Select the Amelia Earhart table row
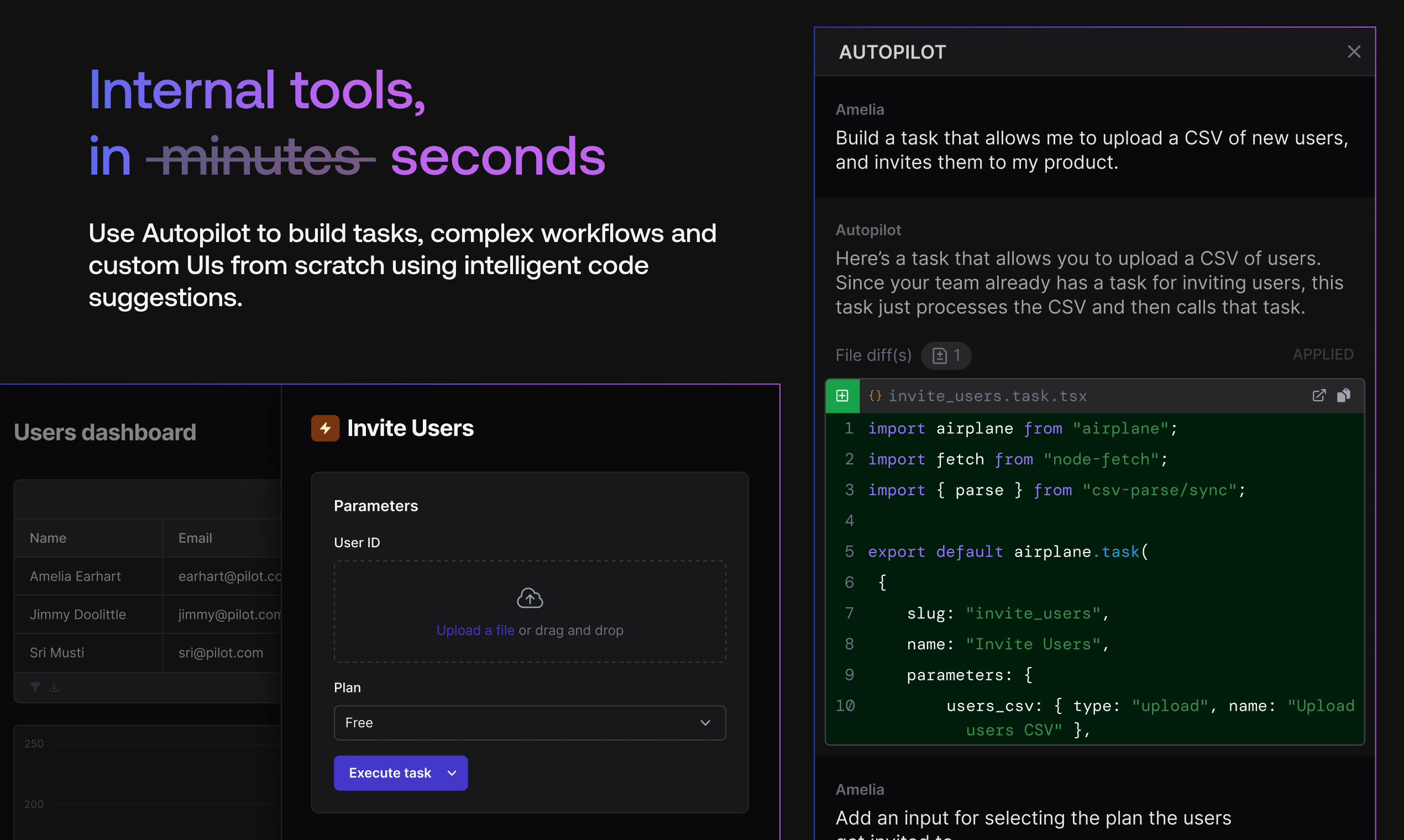This screenshot has height=840, width=1404. [x=75, y=576]
